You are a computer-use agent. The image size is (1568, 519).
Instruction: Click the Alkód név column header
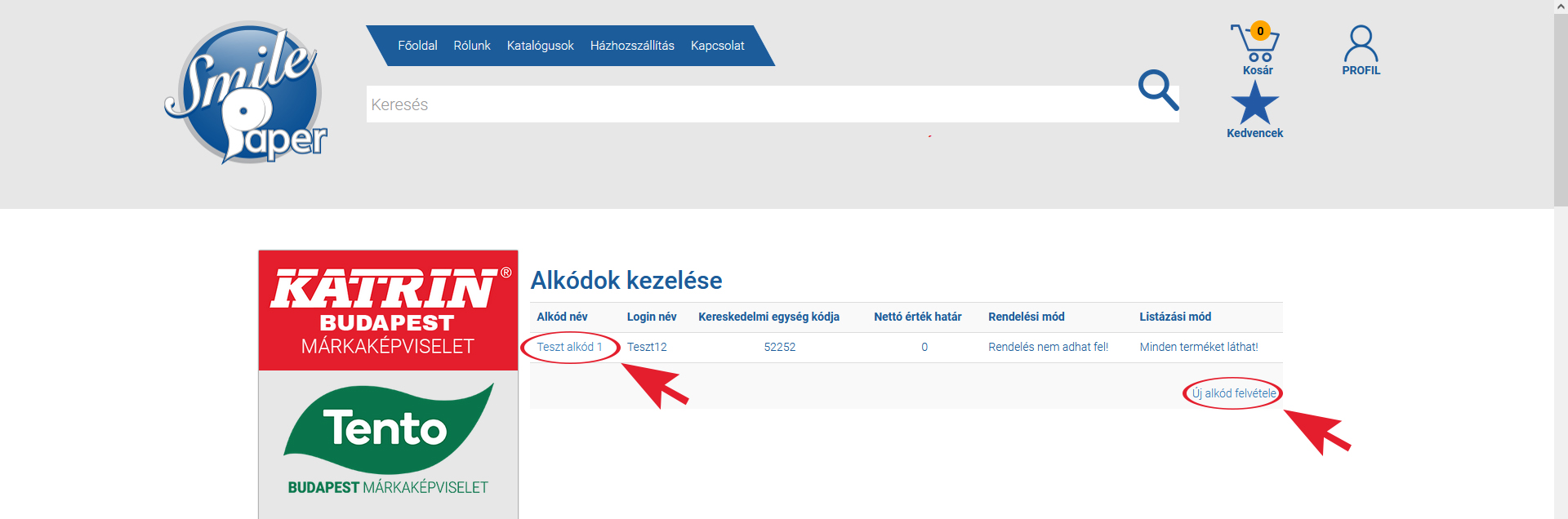click(562, 317)
